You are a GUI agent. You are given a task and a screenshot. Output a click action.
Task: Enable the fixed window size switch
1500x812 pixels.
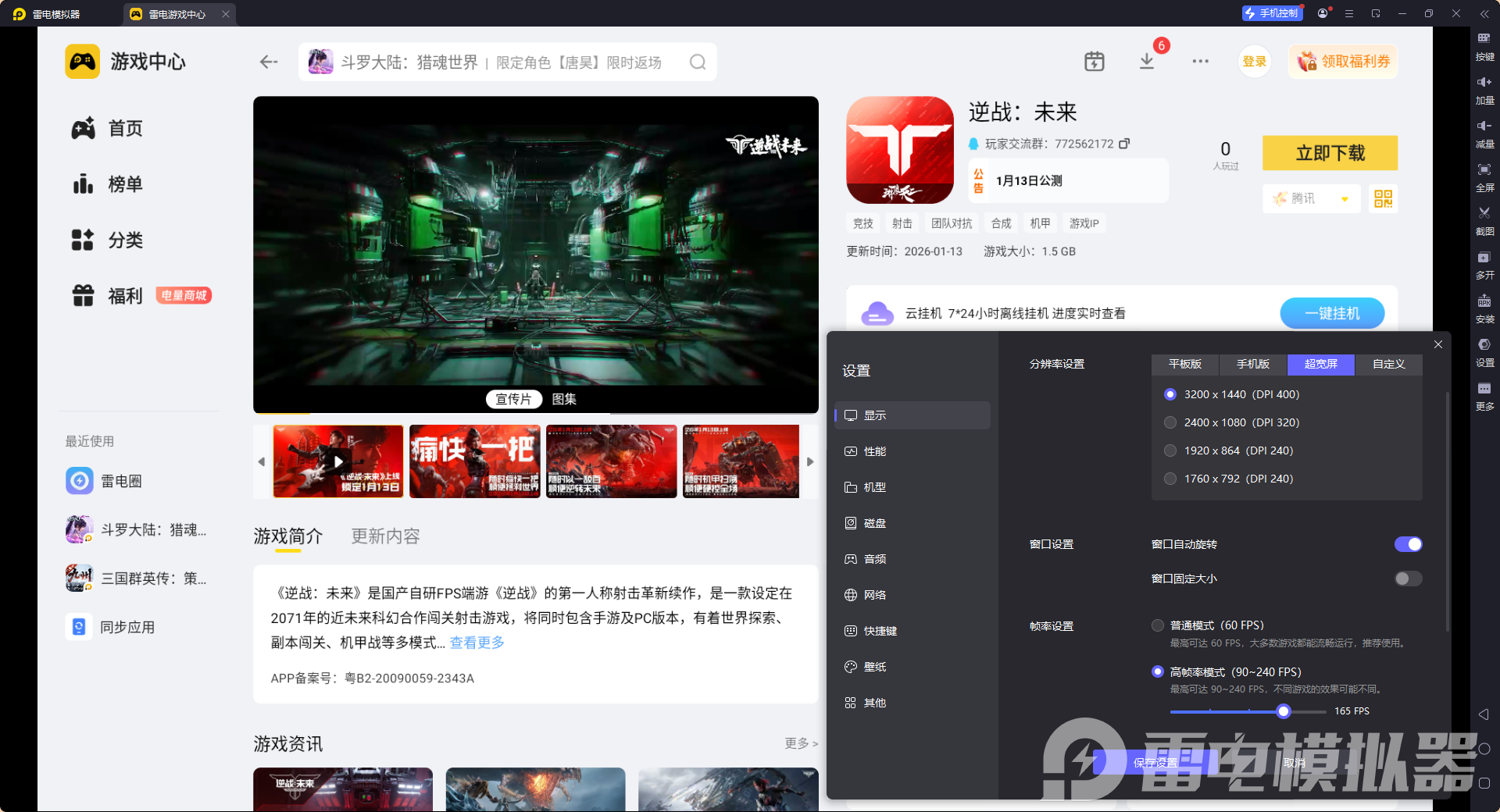click(1408, 579)
